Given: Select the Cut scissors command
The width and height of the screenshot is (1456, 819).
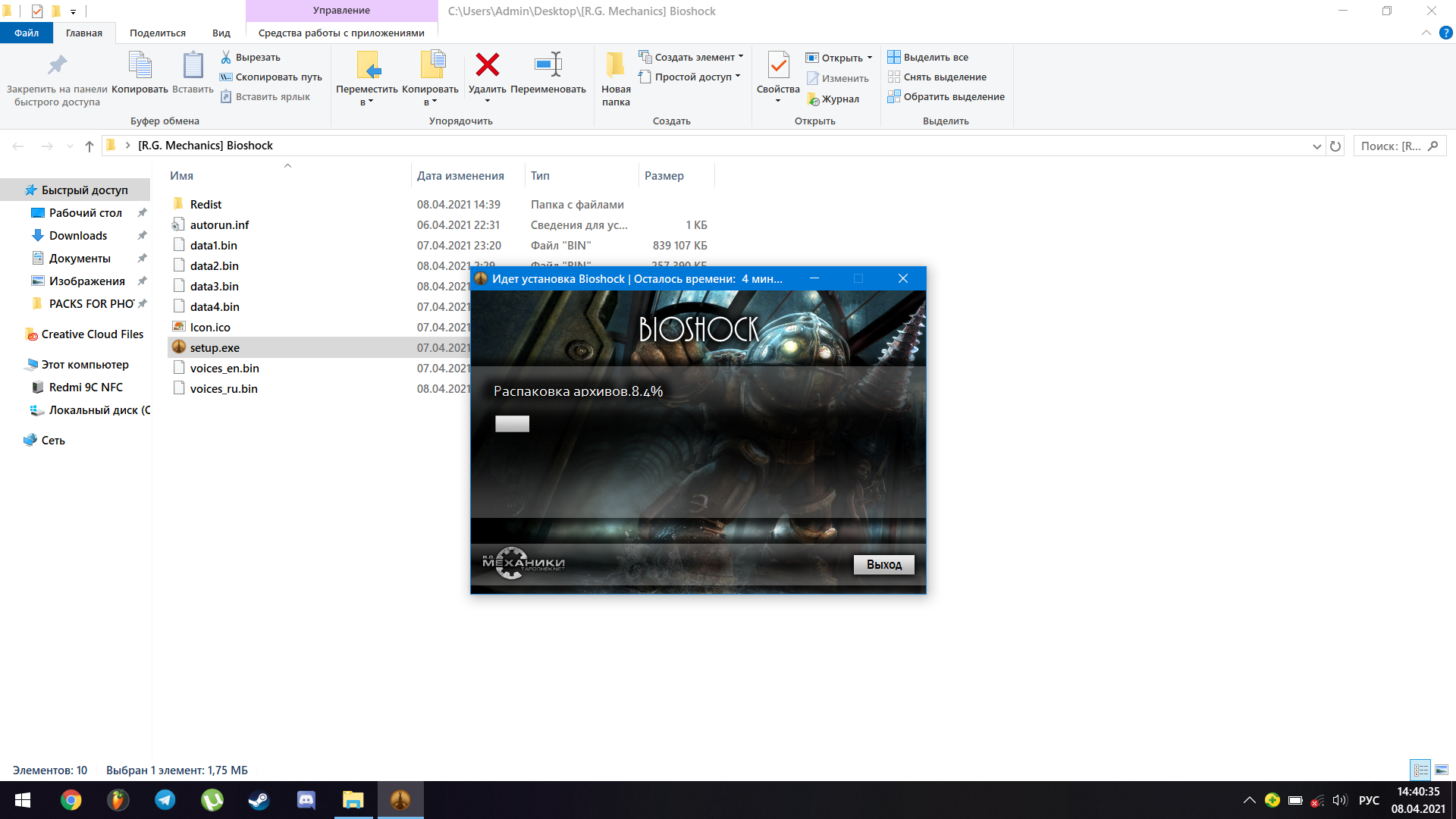Looking at the screenshot, I should pos(251,57).
